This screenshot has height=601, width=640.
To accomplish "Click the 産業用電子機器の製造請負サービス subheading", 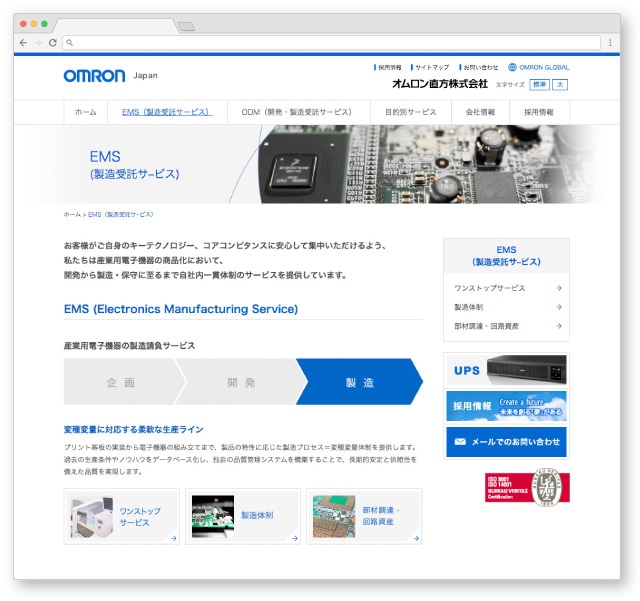I will click(129, 346).
